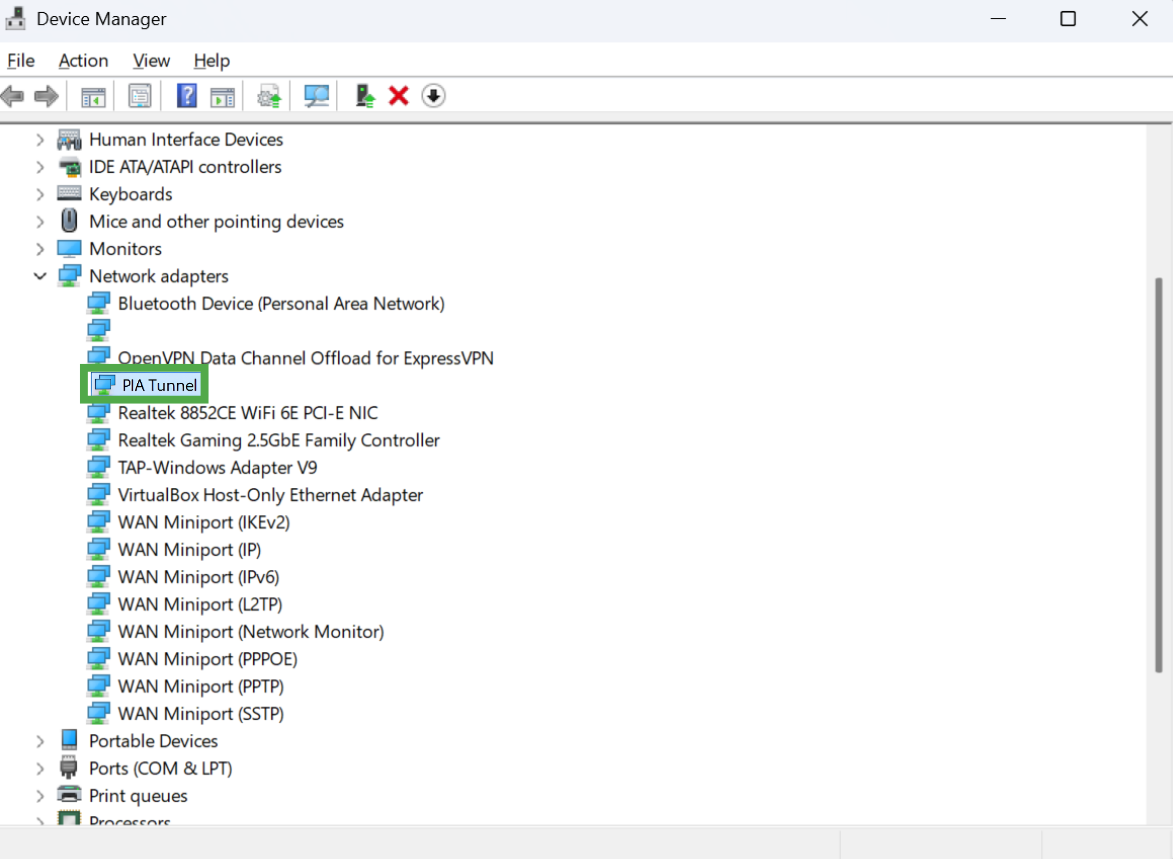Expand IDE ATA/ATAPI controllers node
This screenshot has width=1173, height=859.
pos(40,167)
